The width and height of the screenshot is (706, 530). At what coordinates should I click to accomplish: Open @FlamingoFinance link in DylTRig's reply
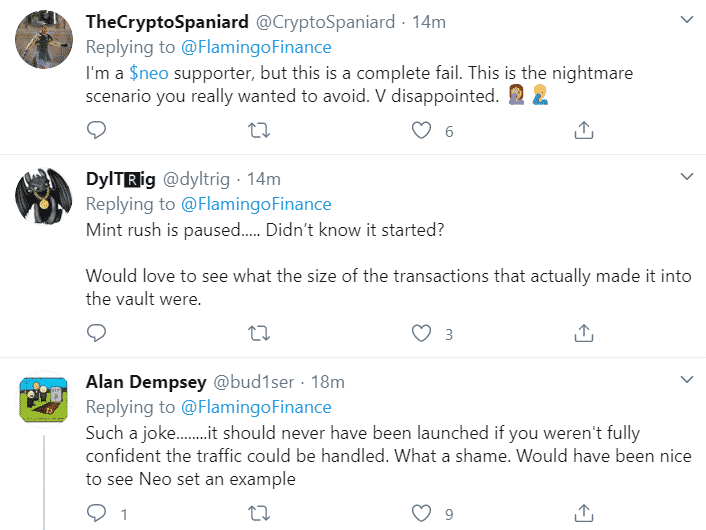255,204
